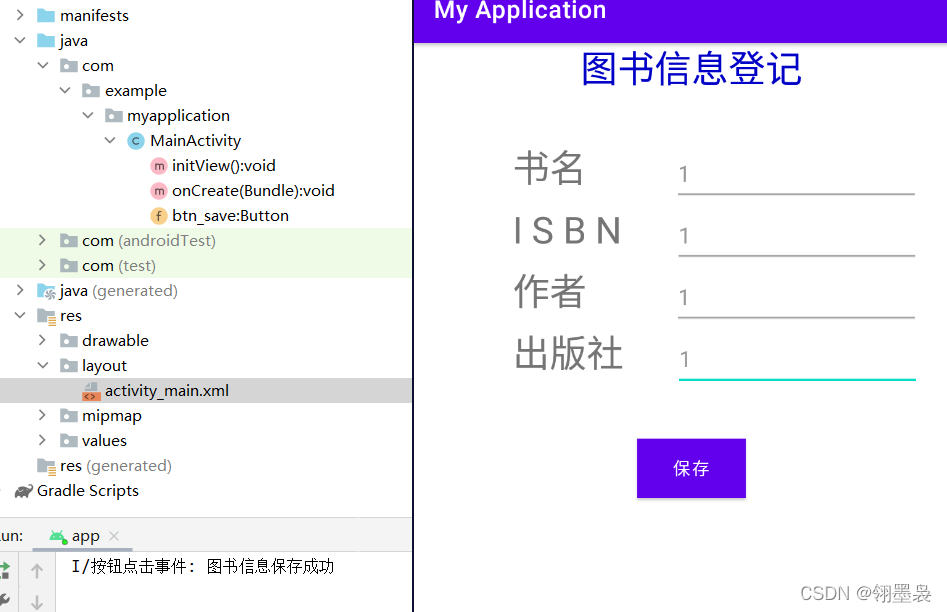Click the activity_main.xml layout file icon
The image size is (947, 612).
[90, 390]
